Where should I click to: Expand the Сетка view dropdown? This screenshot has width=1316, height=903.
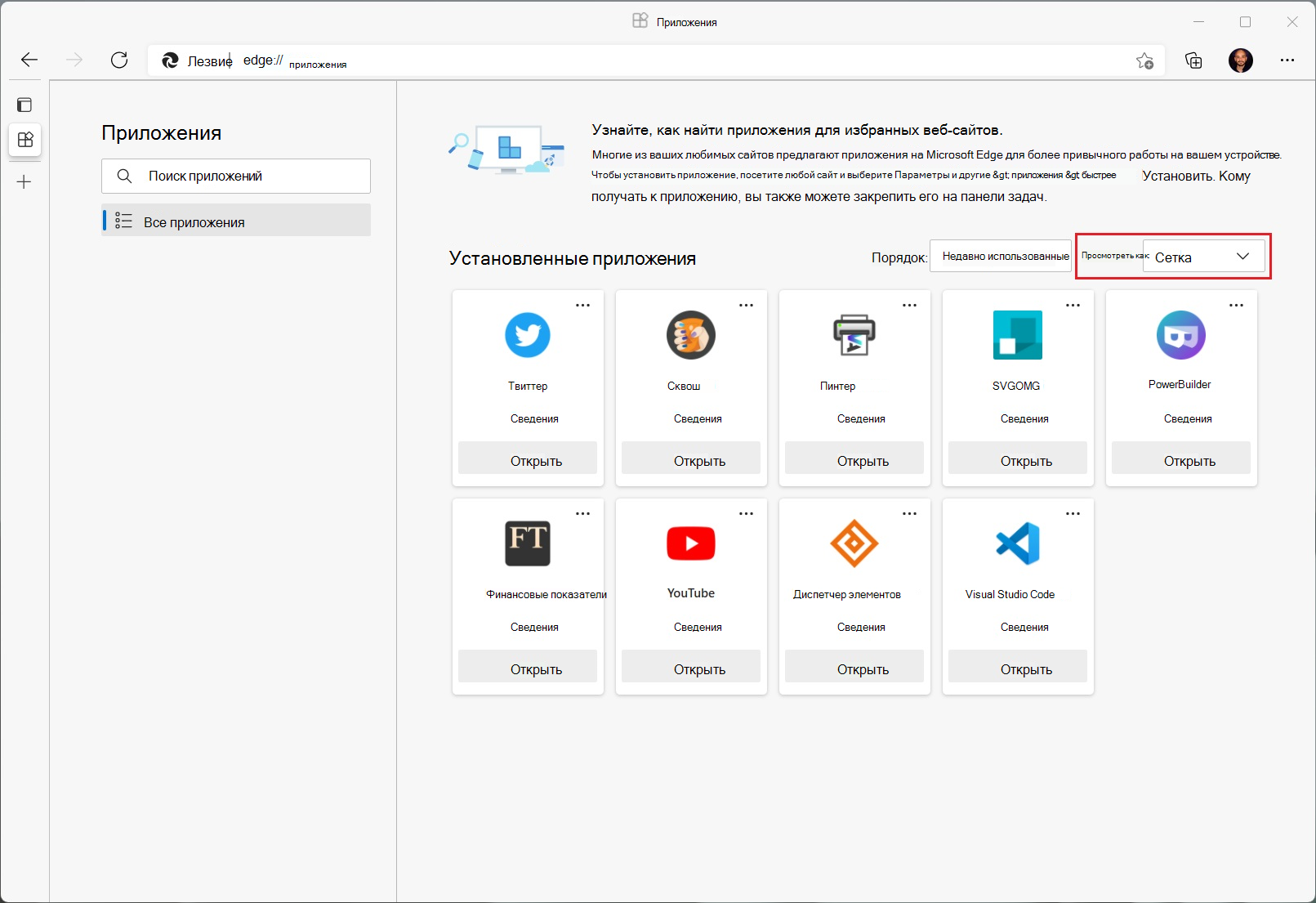pos(1203,257)
